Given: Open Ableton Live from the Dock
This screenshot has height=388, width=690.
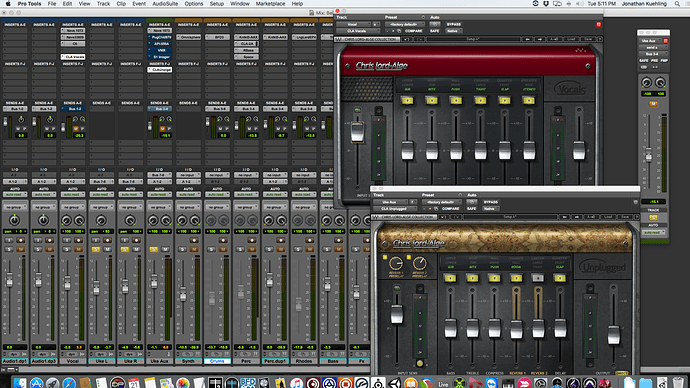Looking at the screenshot, I should point(443,383).
